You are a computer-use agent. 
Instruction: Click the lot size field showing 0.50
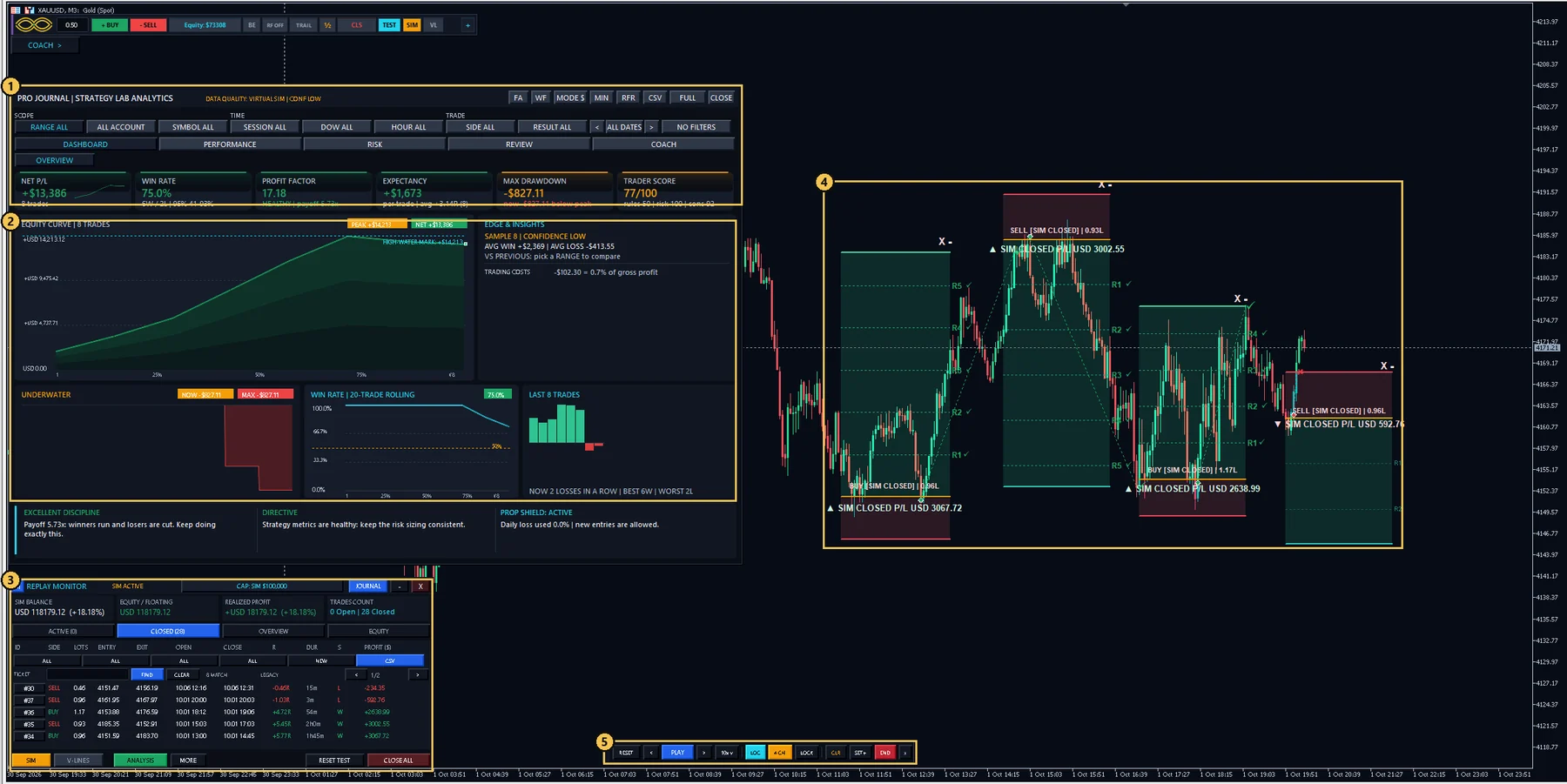pos(71,25)
